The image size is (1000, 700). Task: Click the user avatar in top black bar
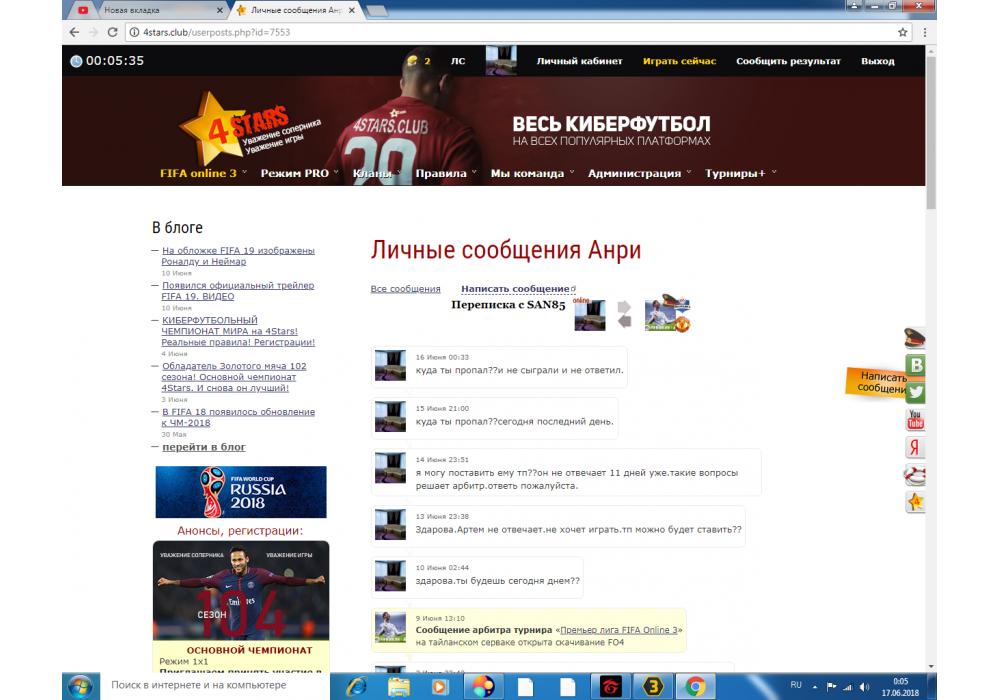coord(501,61)
